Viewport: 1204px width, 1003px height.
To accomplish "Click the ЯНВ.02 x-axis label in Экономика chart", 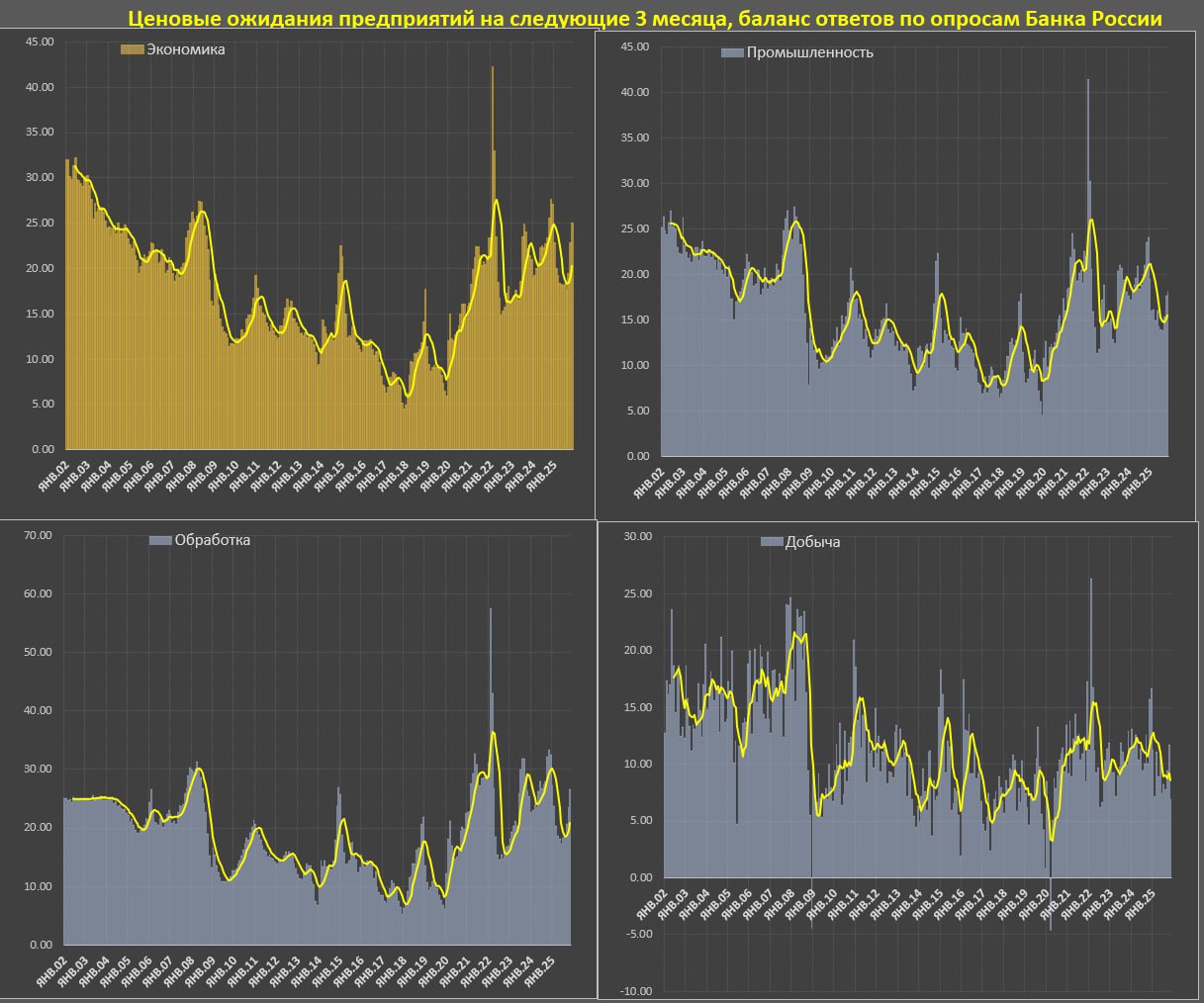I will [x=53, y=477].
